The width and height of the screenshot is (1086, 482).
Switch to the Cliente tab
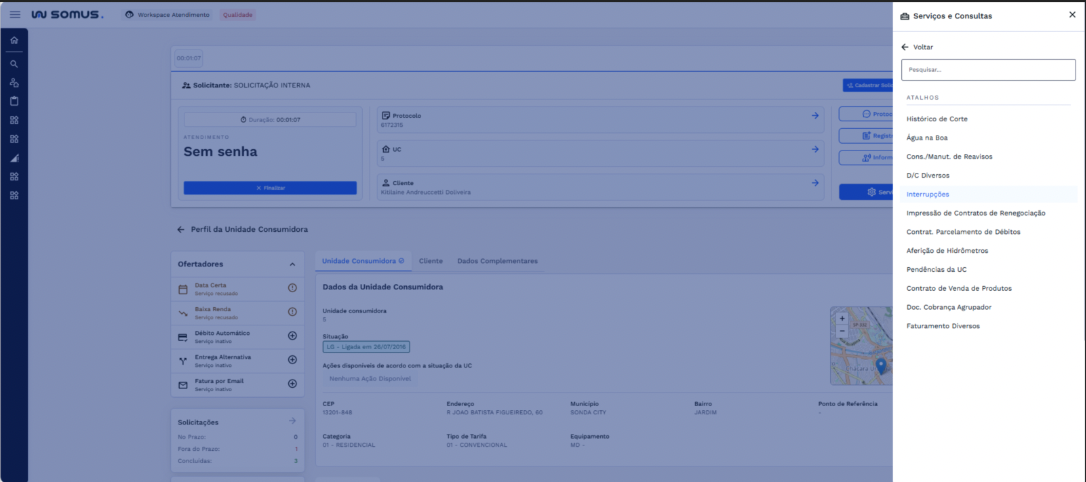point(430,261)
